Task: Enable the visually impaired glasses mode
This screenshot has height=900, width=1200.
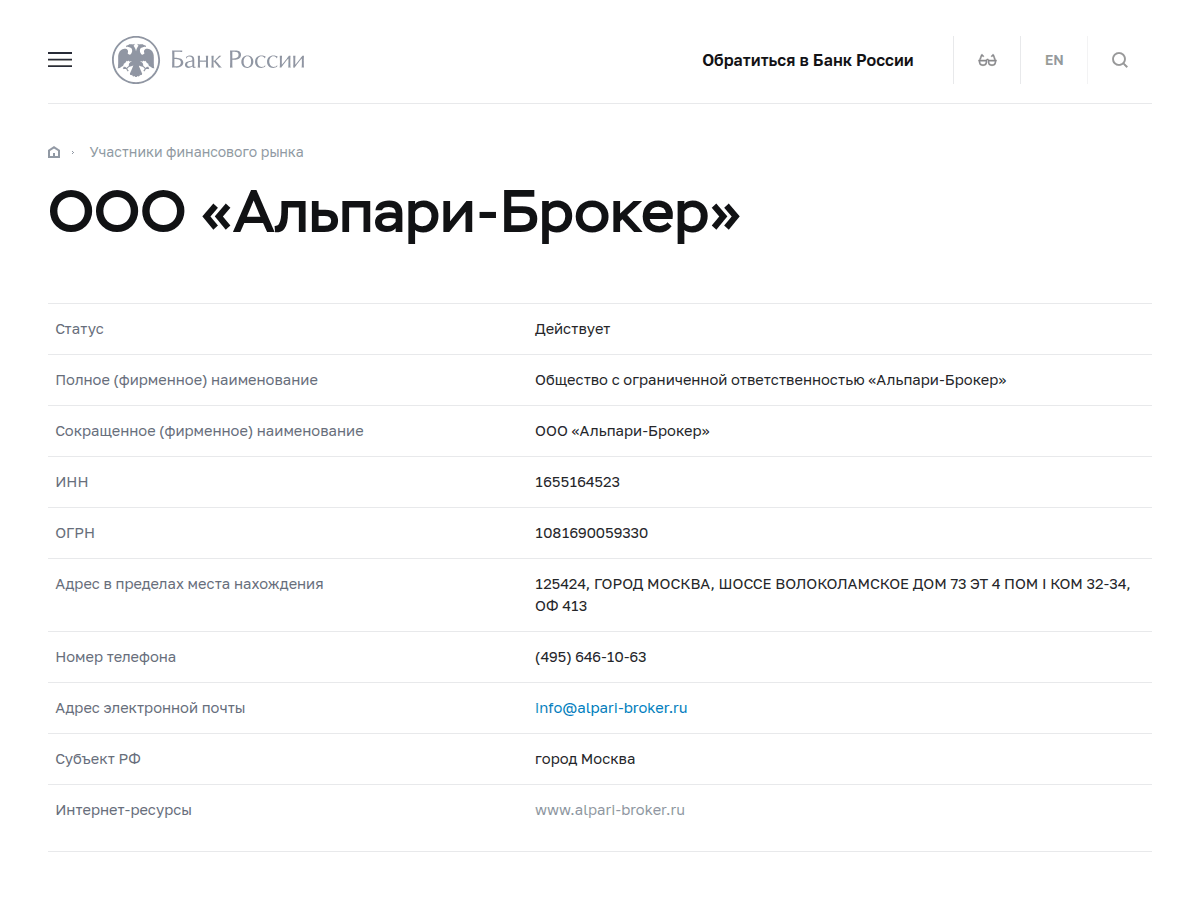Action: pyautogui.click(x=987, y=60)
